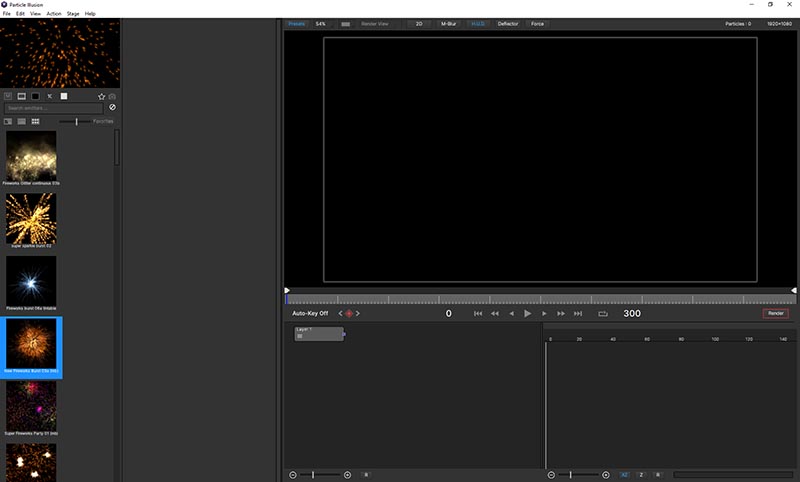
Task: Click the Favorites filter label
Action: [103, 121]
